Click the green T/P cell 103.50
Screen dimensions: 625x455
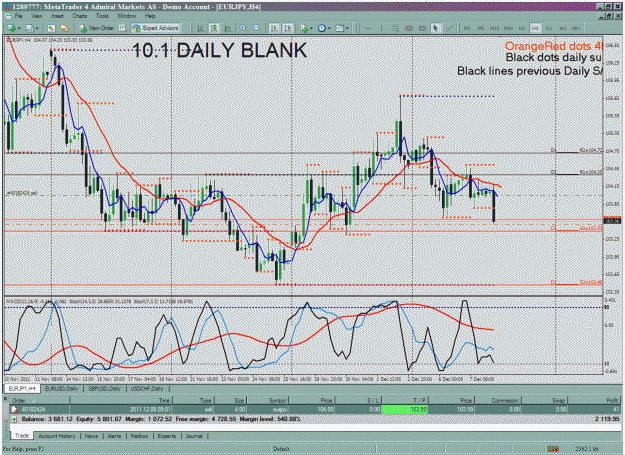coord(405,409)
